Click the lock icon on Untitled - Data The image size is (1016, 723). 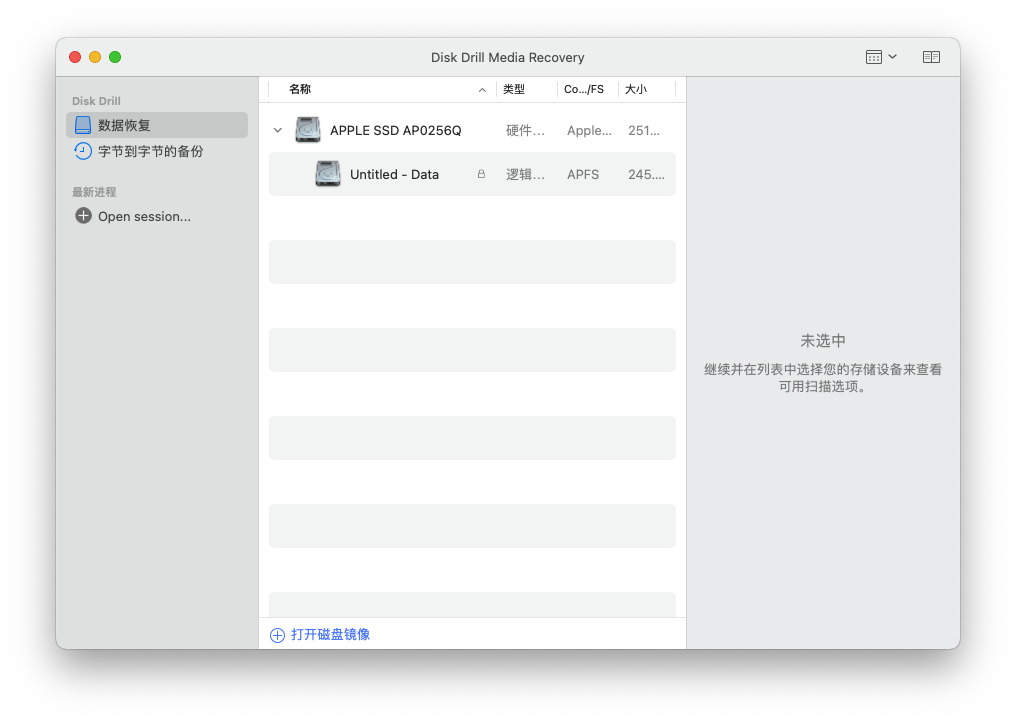(x=481, y=174)
